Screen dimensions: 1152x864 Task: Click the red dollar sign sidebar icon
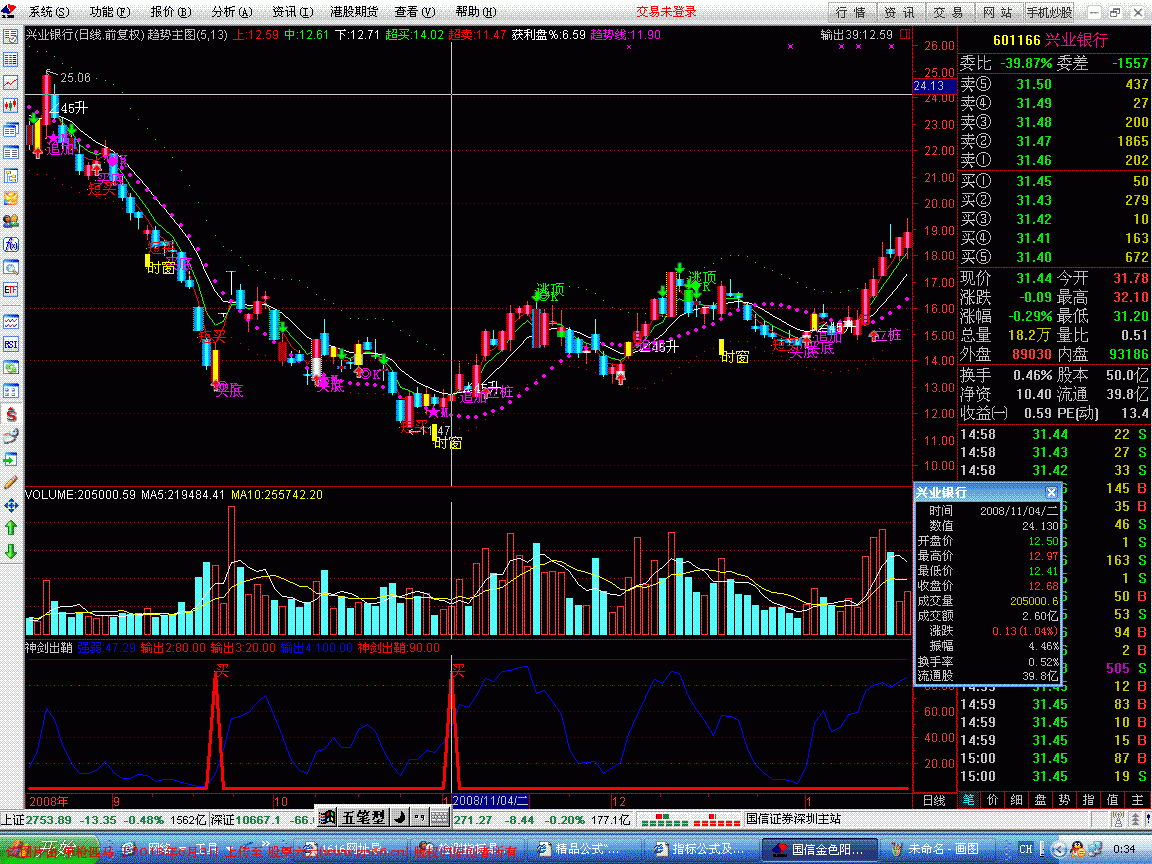coord(11,414)
